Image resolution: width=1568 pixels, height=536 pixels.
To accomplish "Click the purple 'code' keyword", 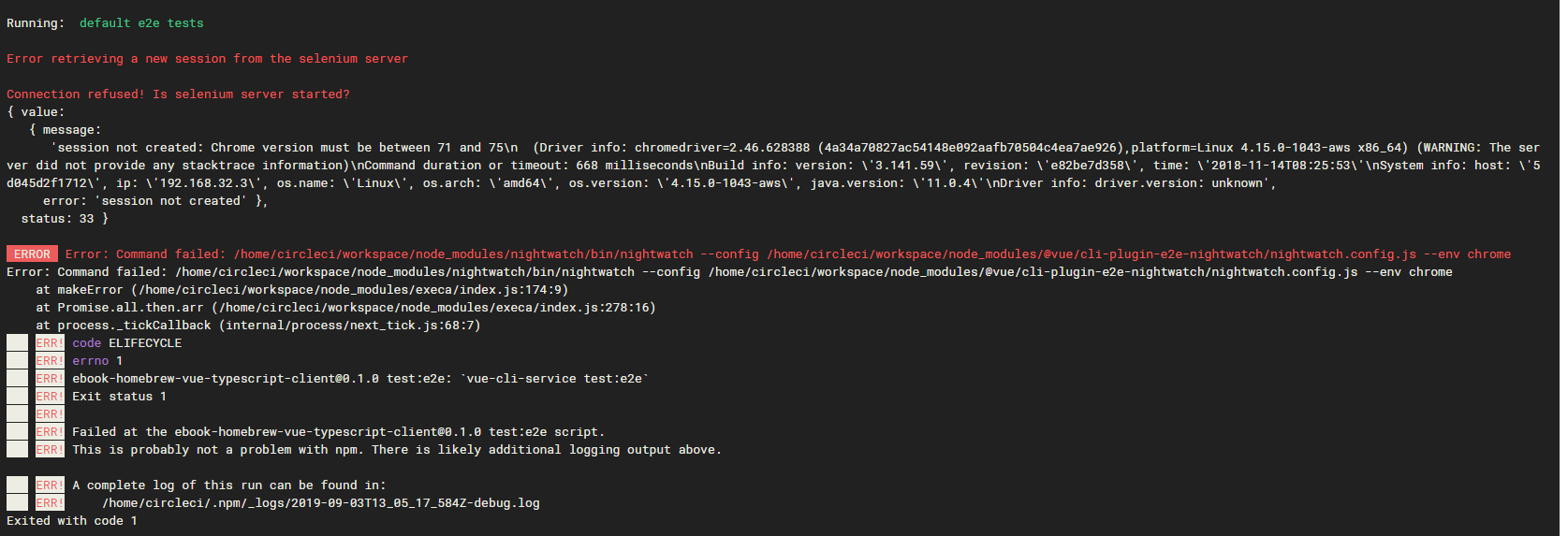I will click(x=86, y=343).
